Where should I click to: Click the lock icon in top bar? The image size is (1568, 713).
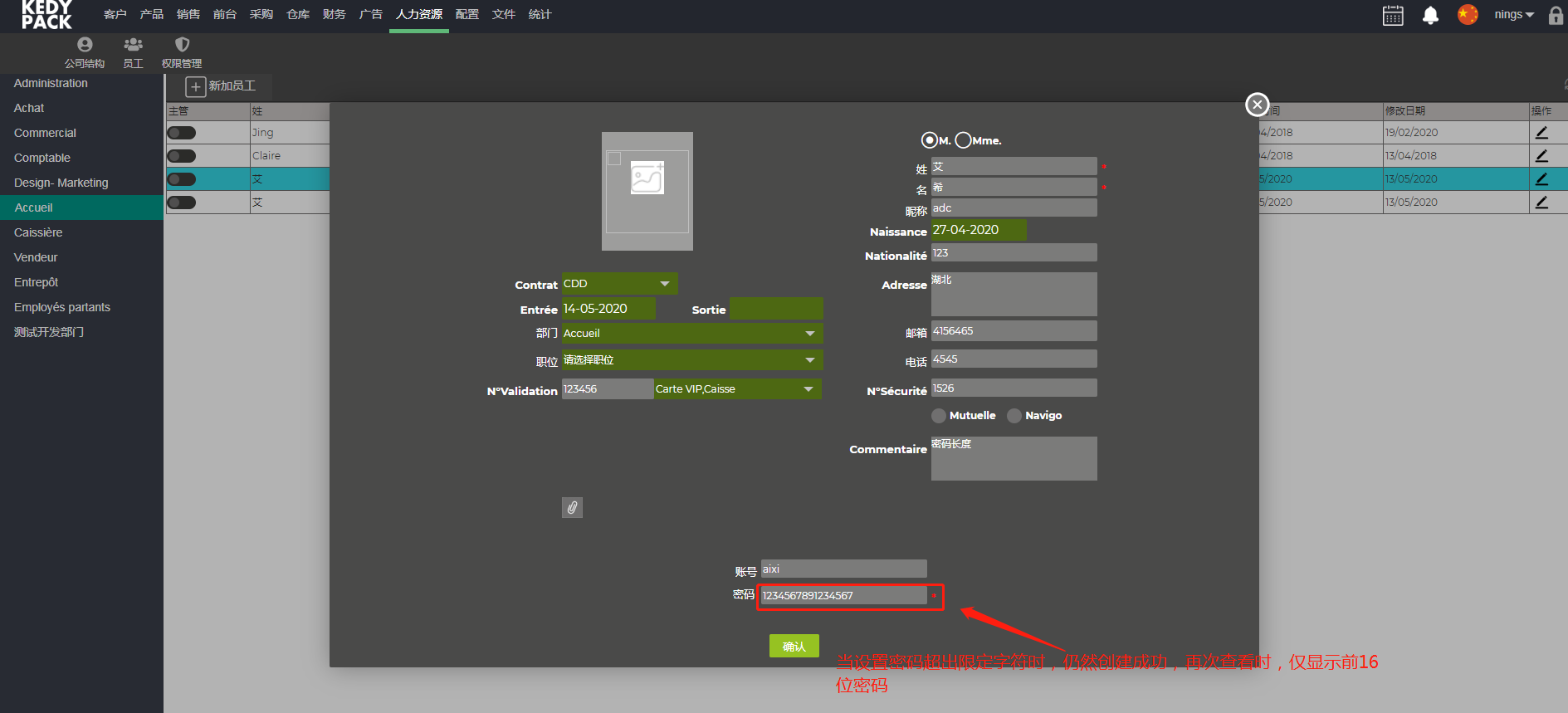click(1556, 15)
